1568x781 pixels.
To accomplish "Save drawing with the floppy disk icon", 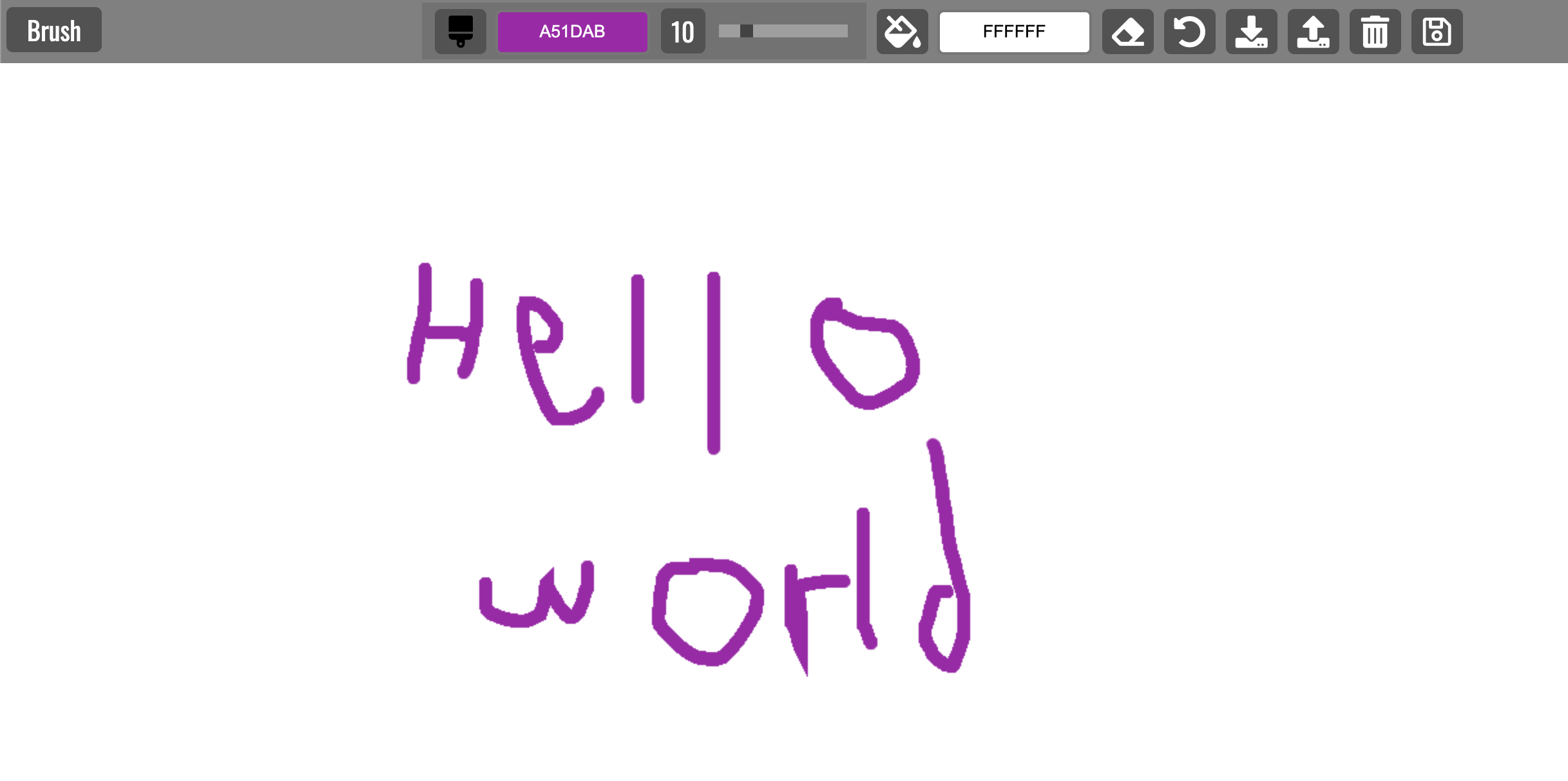I will click(1437, 32).
